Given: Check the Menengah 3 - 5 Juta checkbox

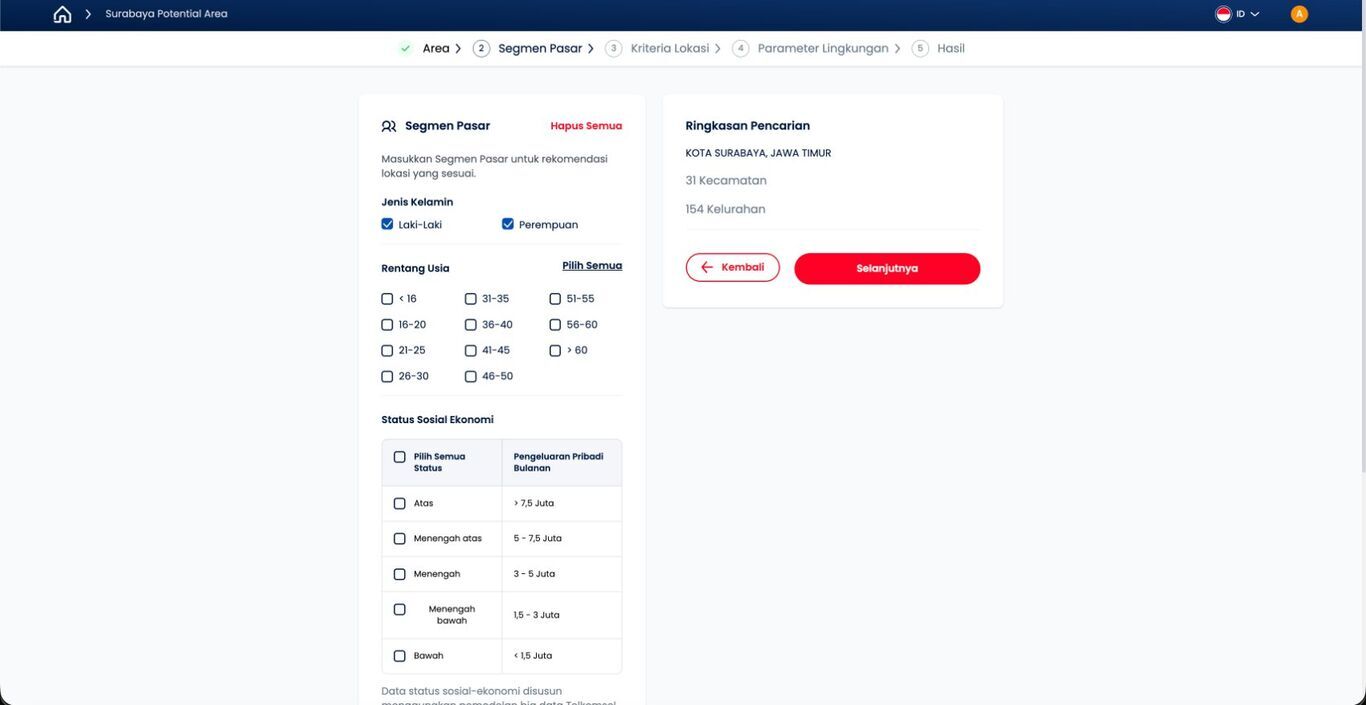Looking at the screenshot, I should pyautogui.click(x=400, y=575).
